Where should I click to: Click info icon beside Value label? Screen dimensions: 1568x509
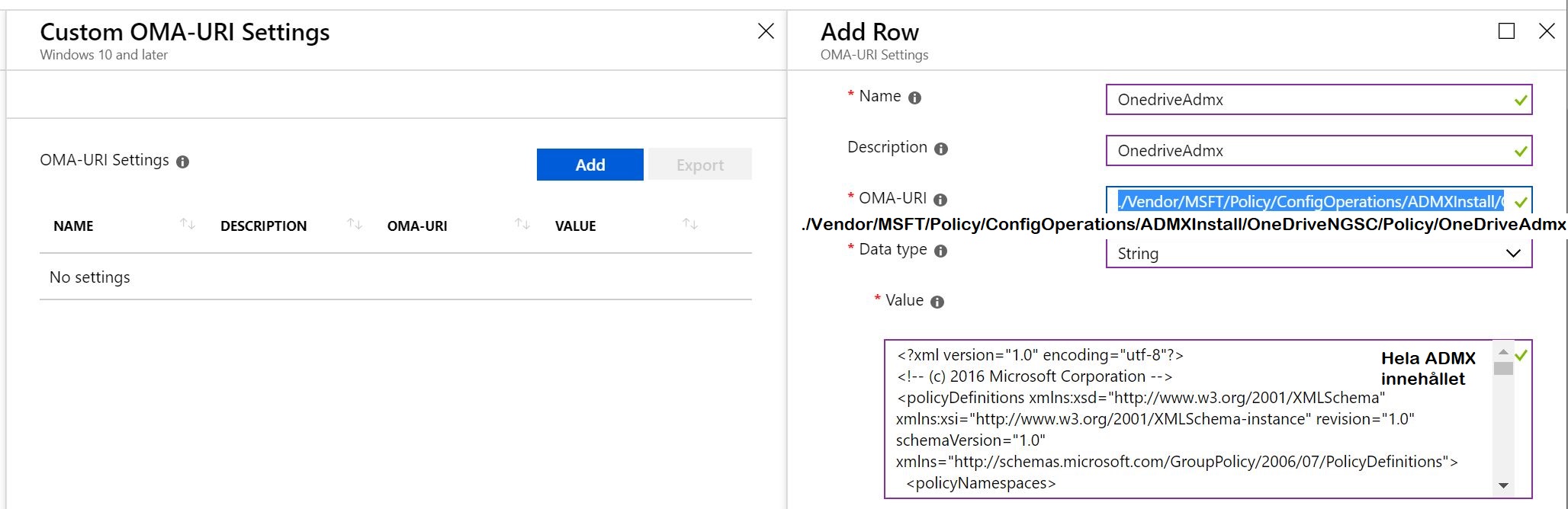click(x=937, y=302)
